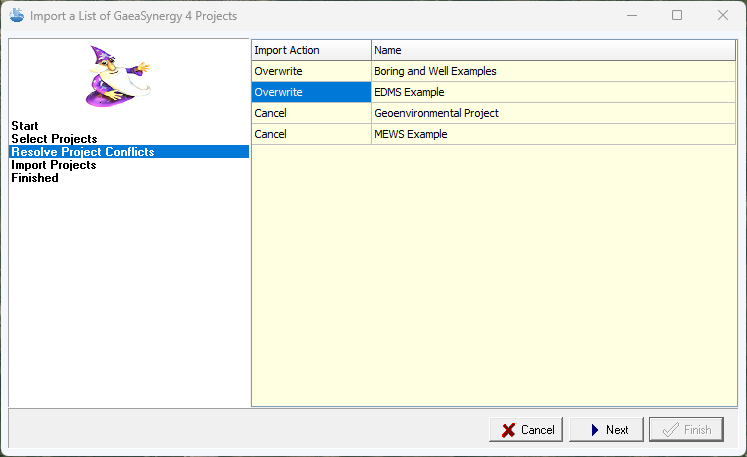Screen dimensions: 747x457
Task: Select the Start wizard step
Action: pyautogui.click(x=25, y=126)
